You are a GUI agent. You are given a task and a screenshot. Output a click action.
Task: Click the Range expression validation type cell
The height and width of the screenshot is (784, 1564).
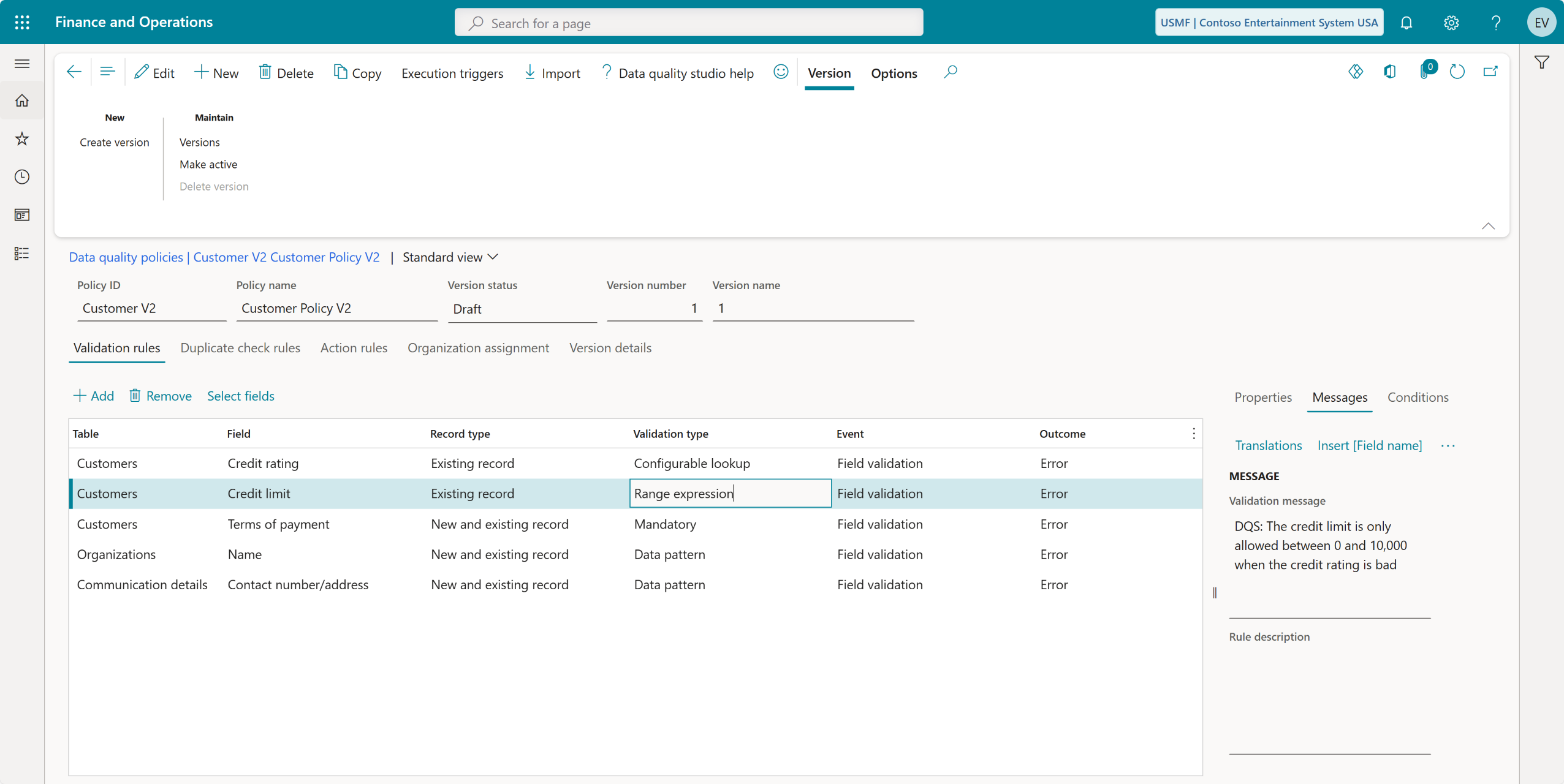click(730, 494)
